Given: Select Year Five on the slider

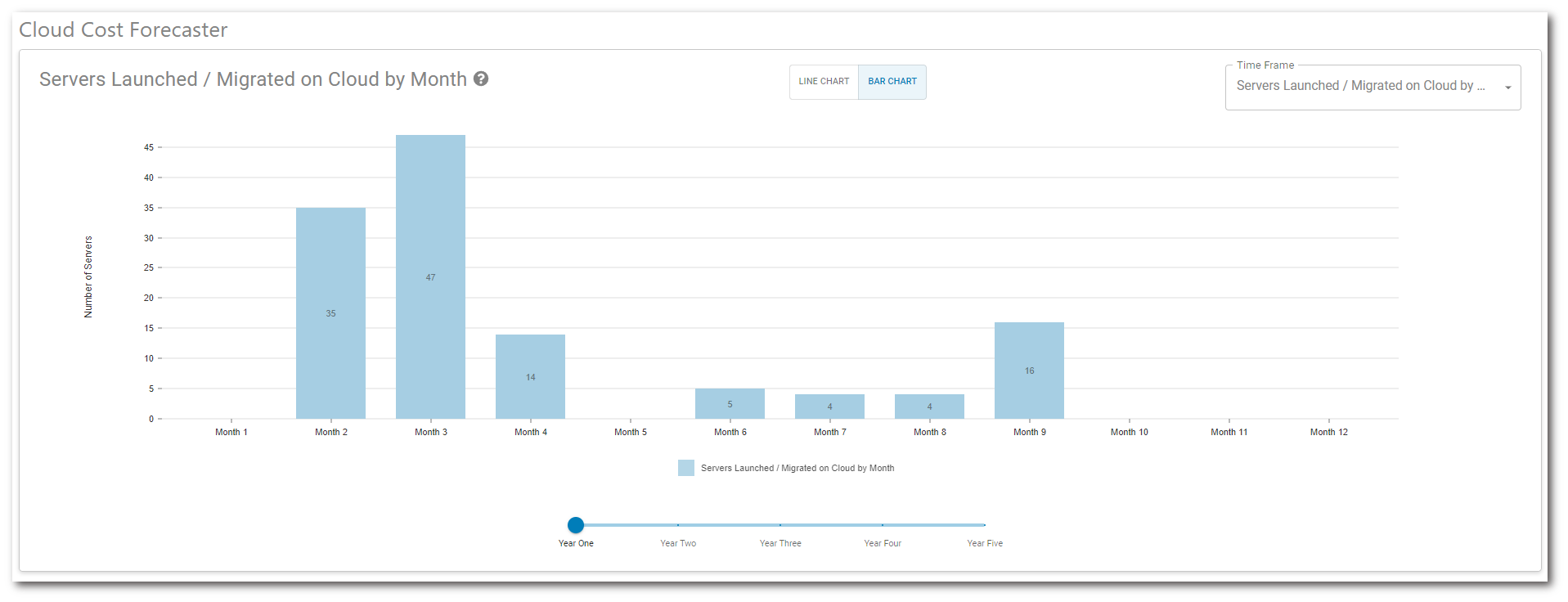Looking at the screenshot, I should (984, 525).
